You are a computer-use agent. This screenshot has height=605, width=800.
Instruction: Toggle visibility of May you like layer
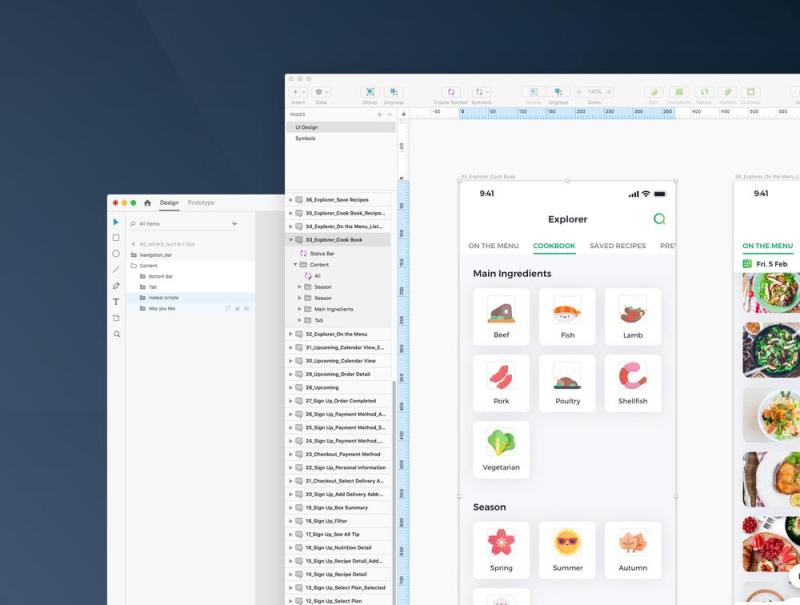tap(246, 308)
